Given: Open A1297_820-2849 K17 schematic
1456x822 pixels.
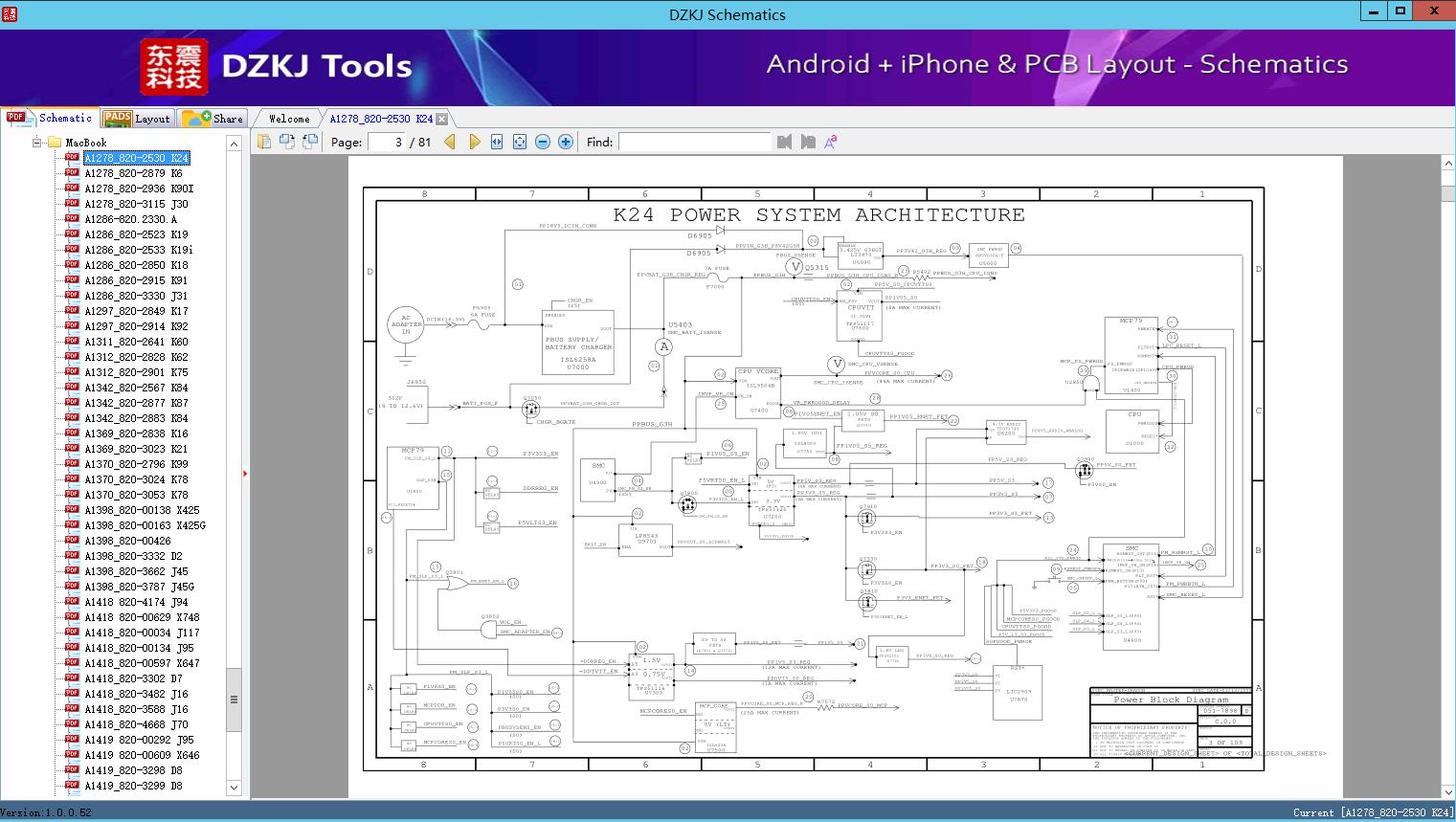Looking at the screenshot, I should point(136,311).
